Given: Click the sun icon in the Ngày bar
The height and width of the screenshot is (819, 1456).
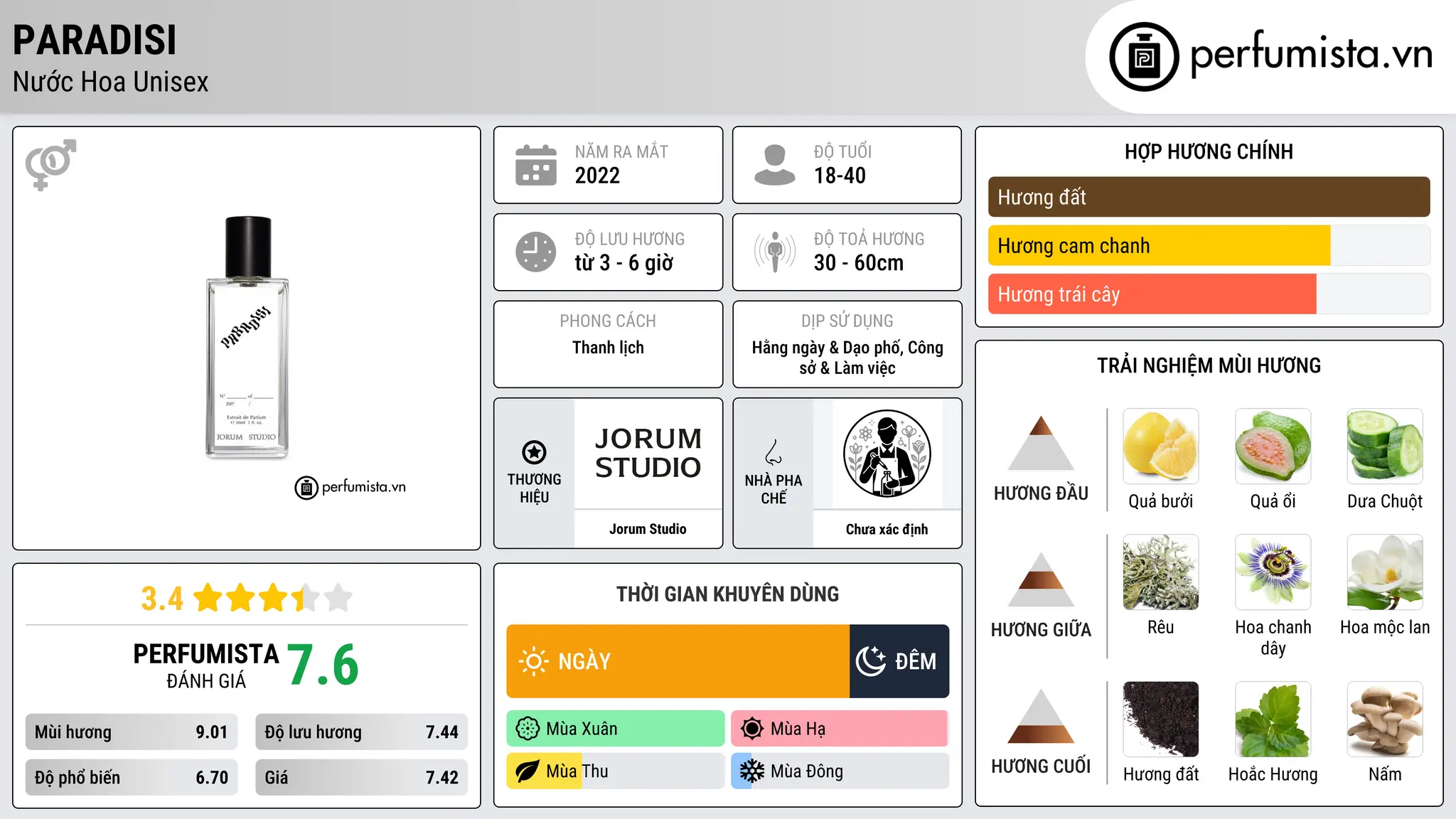Looking at the screenshot, I should point(533,661).
